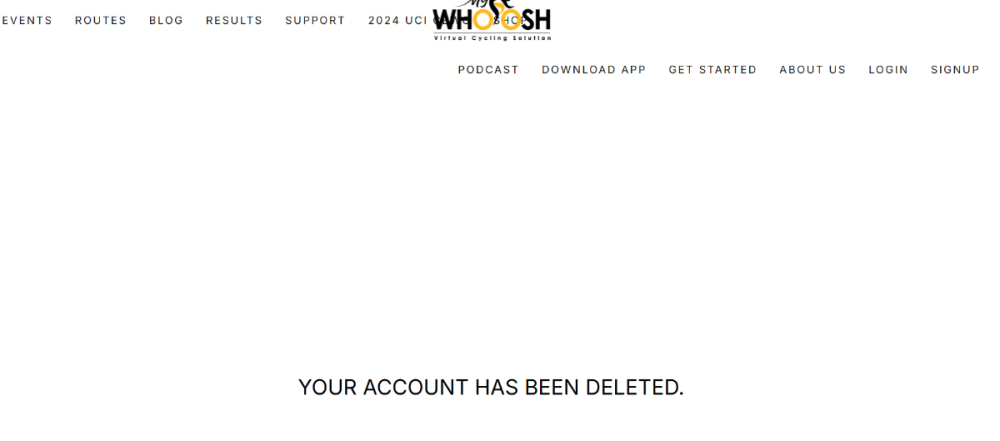Open the PODCAST page

pyautogui.click(x=489, y=70)
